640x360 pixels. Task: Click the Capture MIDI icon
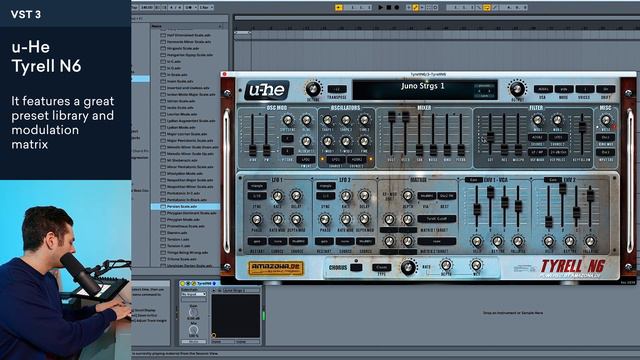[429, 7]
